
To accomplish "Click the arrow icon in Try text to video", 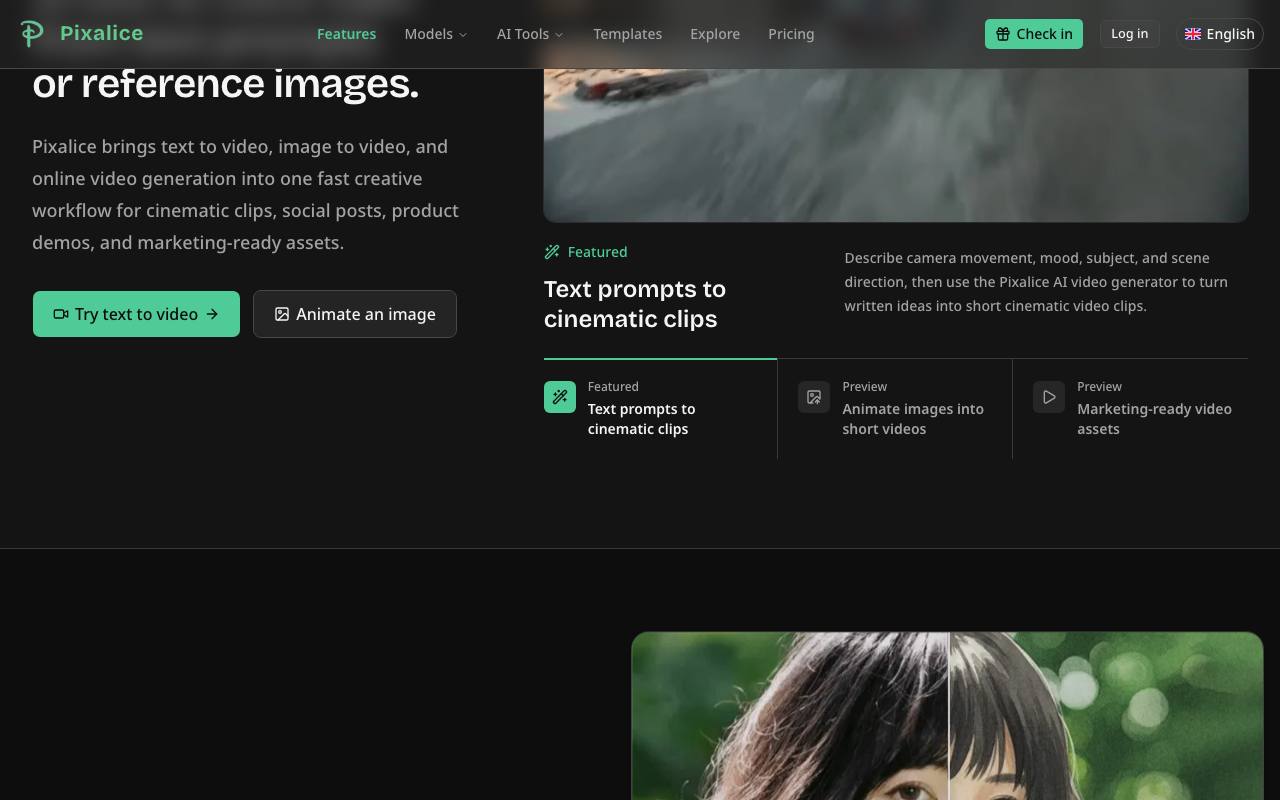I will 212,314.
